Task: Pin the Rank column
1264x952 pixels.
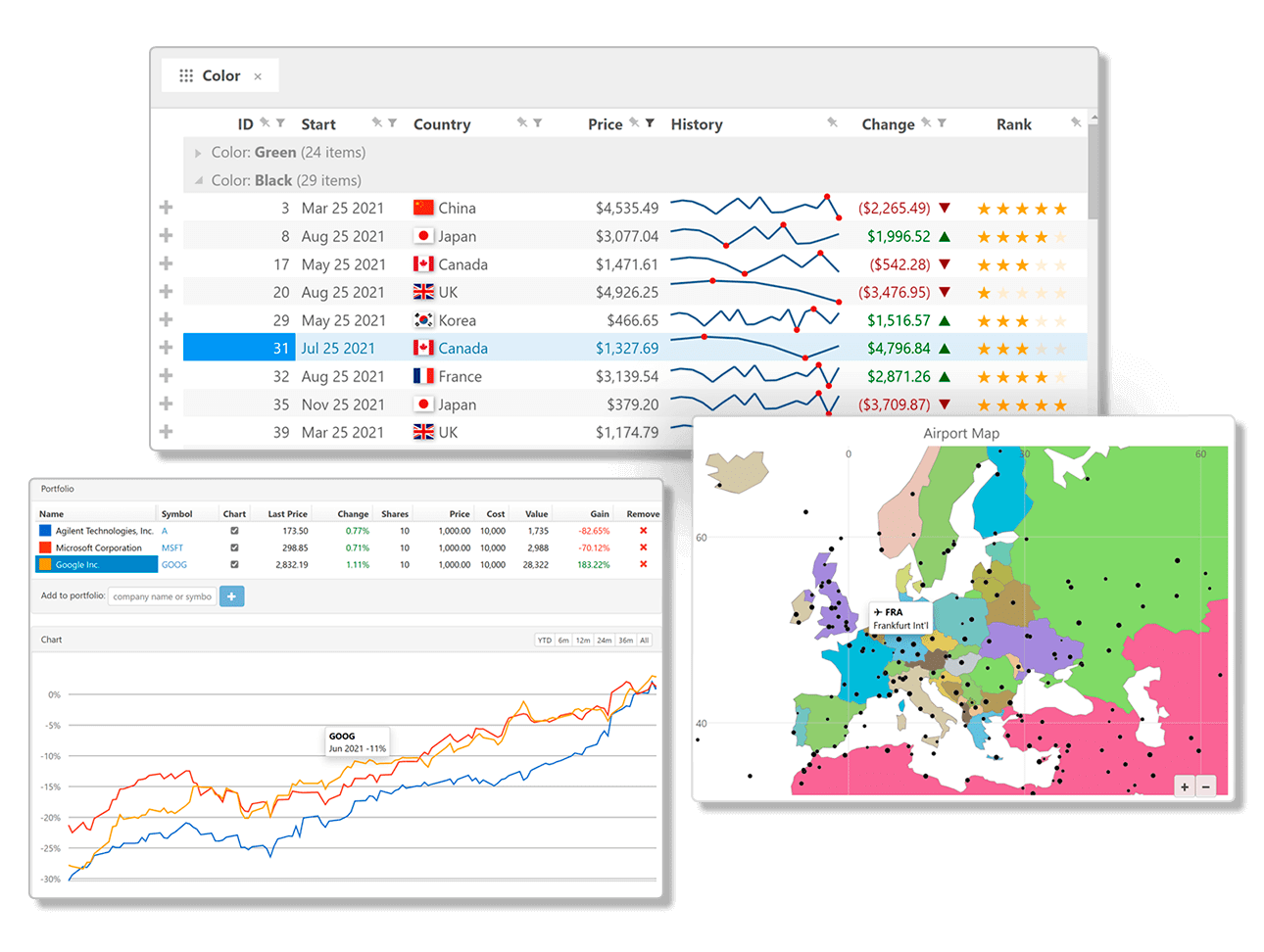Action: [1076, 122]
